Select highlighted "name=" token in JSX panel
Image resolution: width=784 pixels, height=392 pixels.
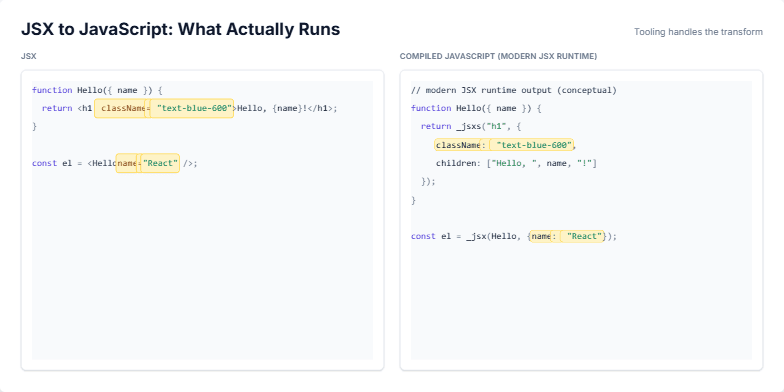127,164
